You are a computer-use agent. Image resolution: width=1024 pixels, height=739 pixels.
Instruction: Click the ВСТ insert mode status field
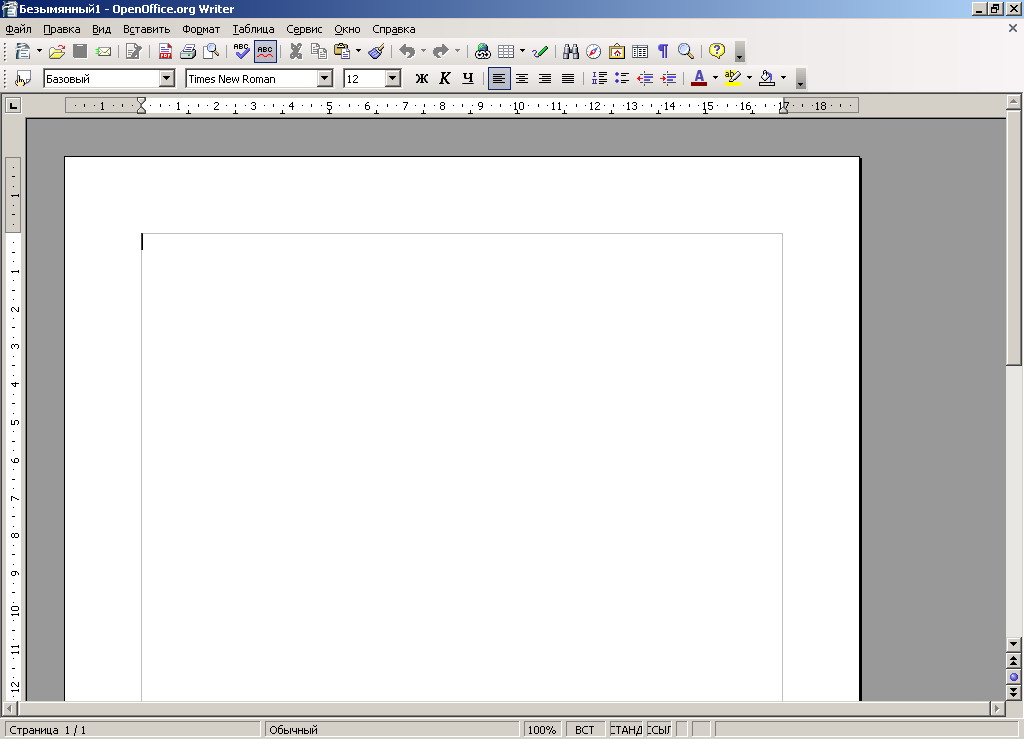click(585, 730)
